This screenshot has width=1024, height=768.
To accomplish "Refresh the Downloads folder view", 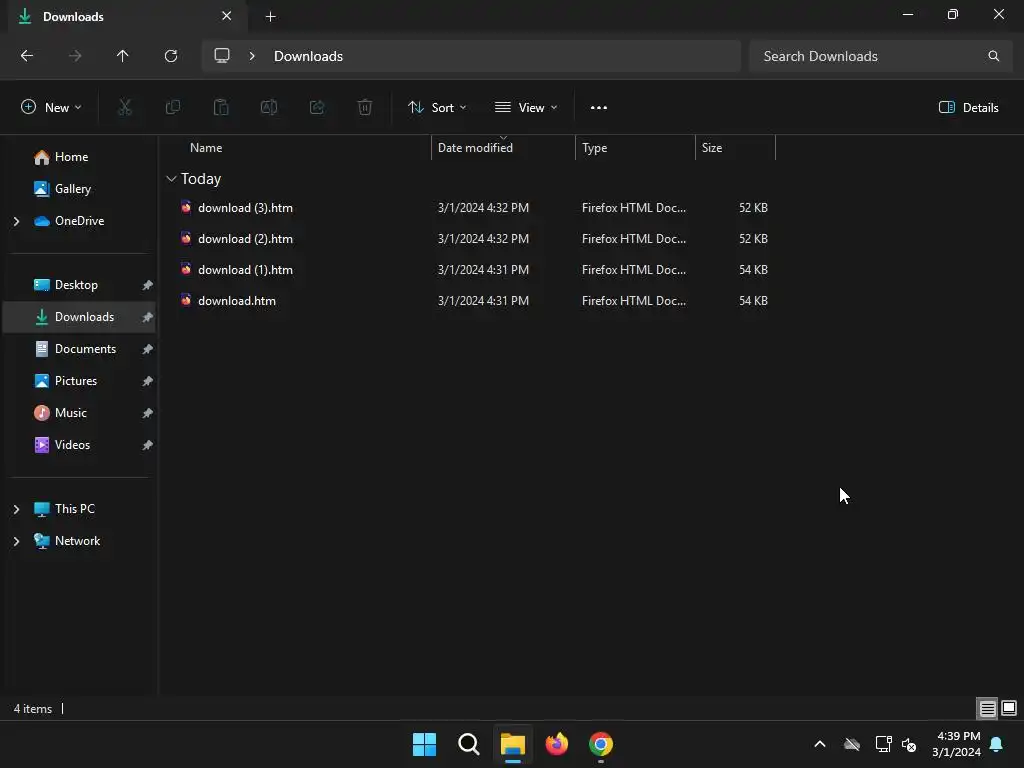I will coord(171,56).
